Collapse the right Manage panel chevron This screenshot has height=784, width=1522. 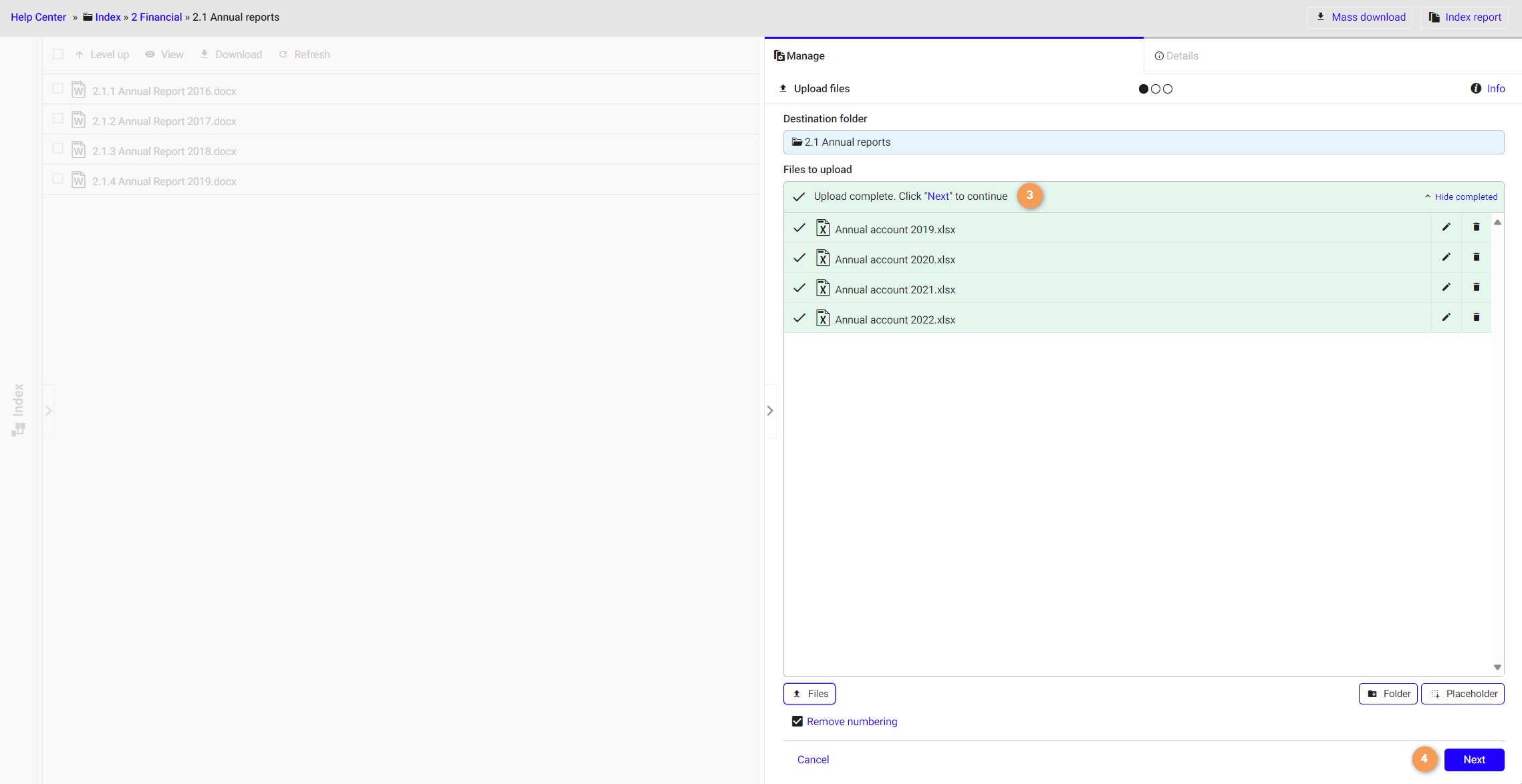click(770, 410)
